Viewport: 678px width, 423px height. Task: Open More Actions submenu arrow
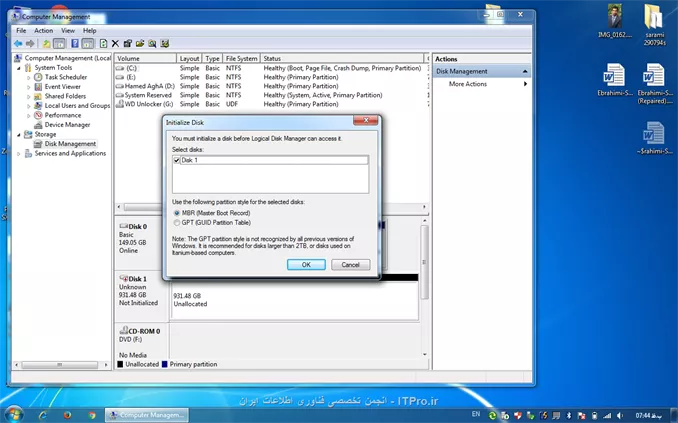click(525, 84)
